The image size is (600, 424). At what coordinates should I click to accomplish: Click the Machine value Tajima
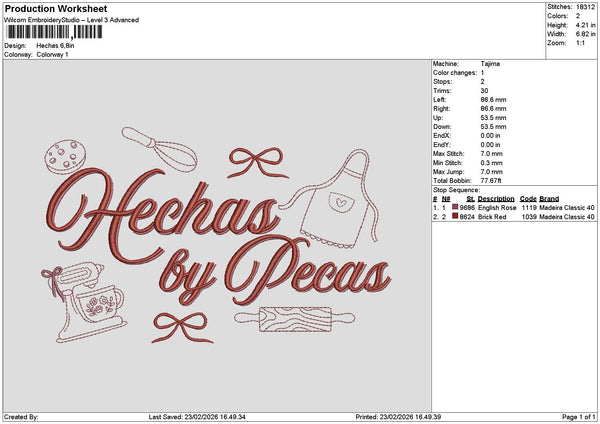pos(489,64)
